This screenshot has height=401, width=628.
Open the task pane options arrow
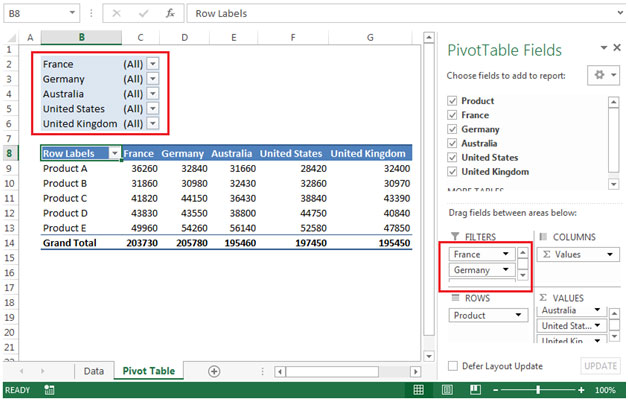604,48
